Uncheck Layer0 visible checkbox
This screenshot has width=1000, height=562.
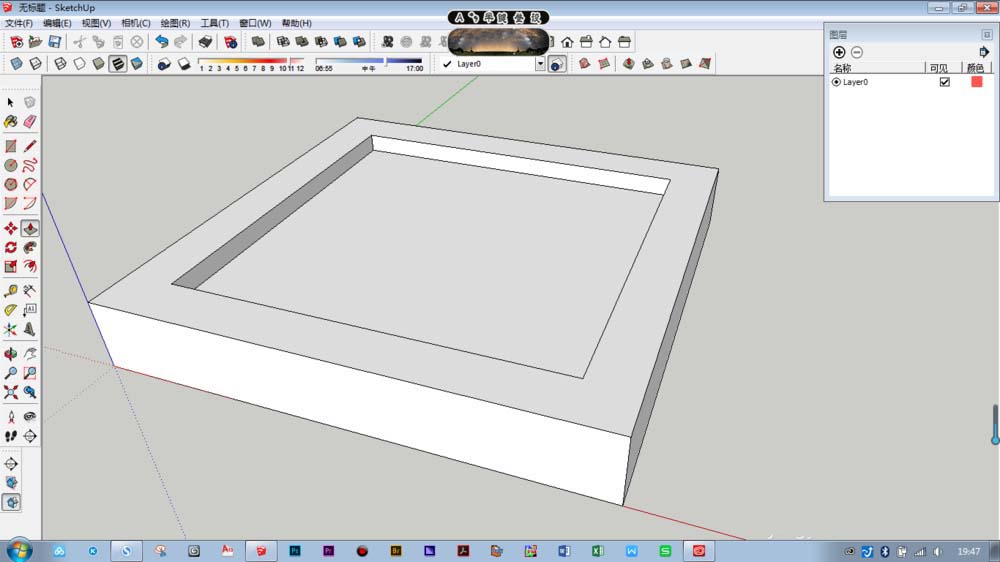(x=944, y=82)
